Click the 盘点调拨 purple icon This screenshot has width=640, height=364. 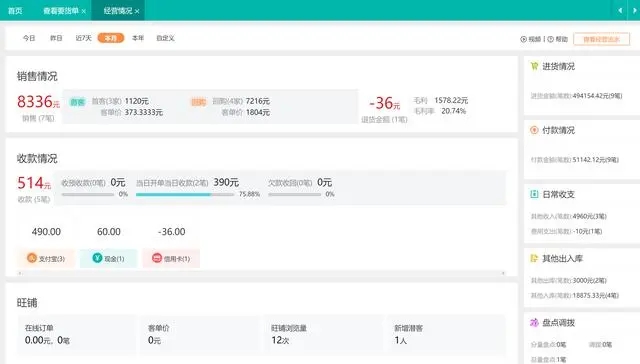pyautogui.click(x=534, y=322)
